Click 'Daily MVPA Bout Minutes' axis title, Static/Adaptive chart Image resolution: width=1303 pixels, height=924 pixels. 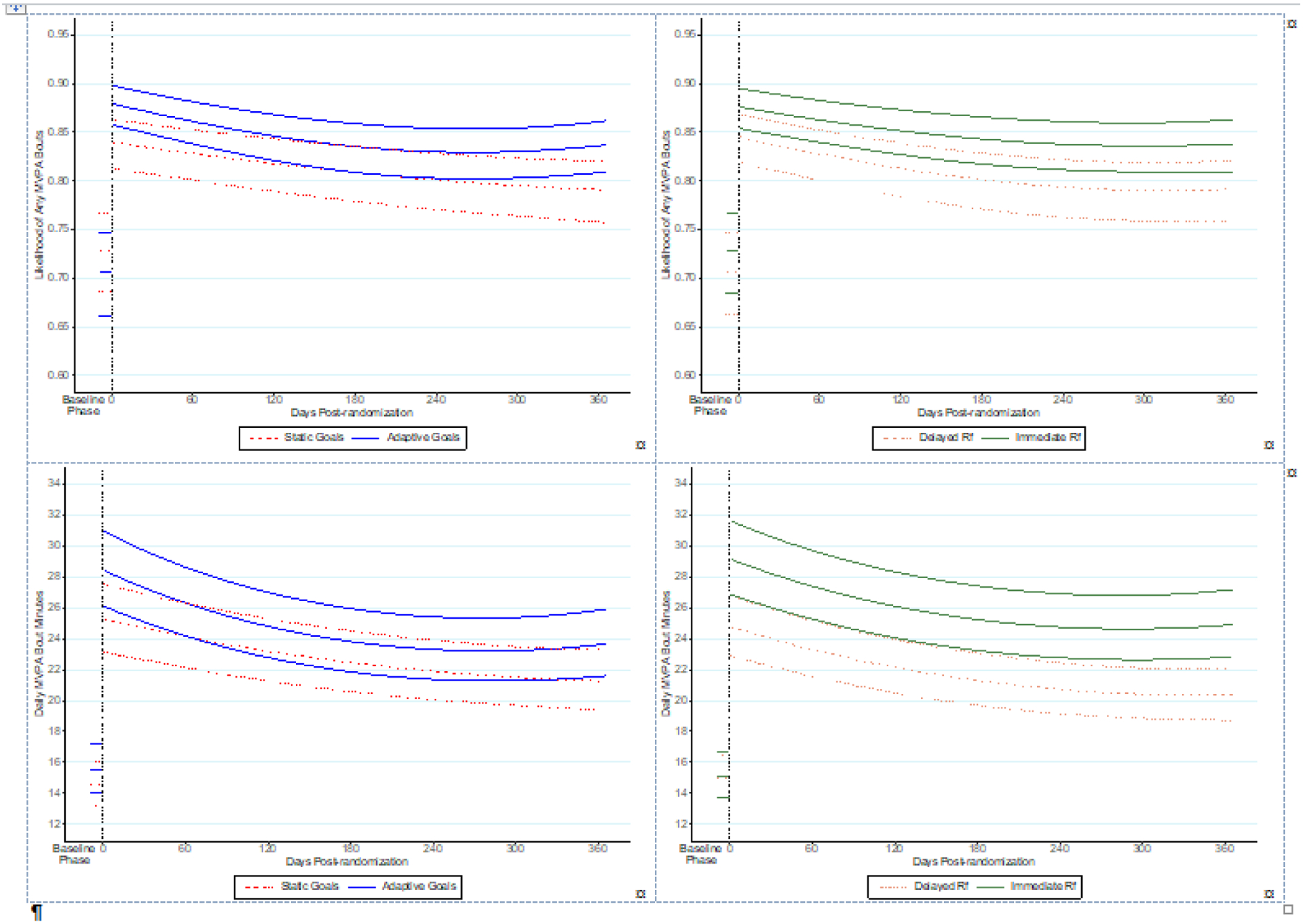(39, 654)
